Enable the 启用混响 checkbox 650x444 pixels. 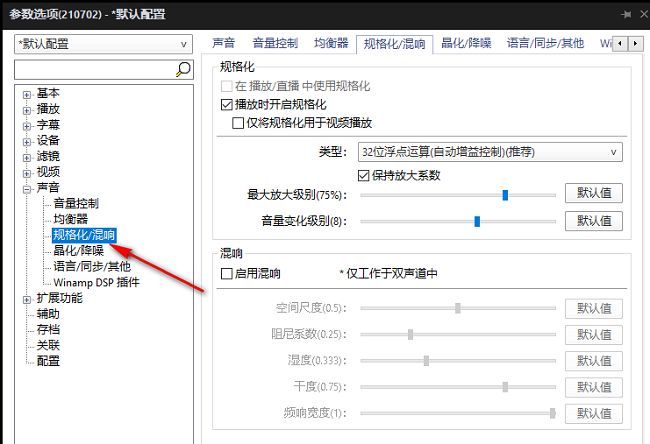coord(227,273)
